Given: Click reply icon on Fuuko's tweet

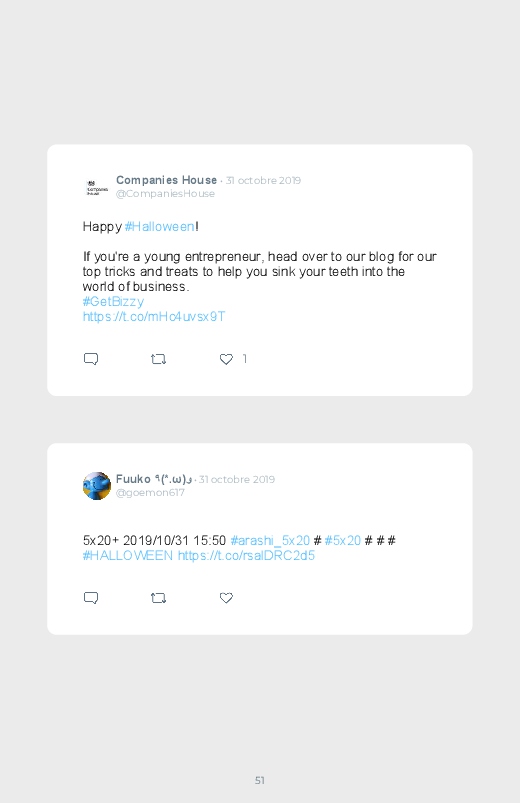Looking at the screenshot, I should coord(91,598).
